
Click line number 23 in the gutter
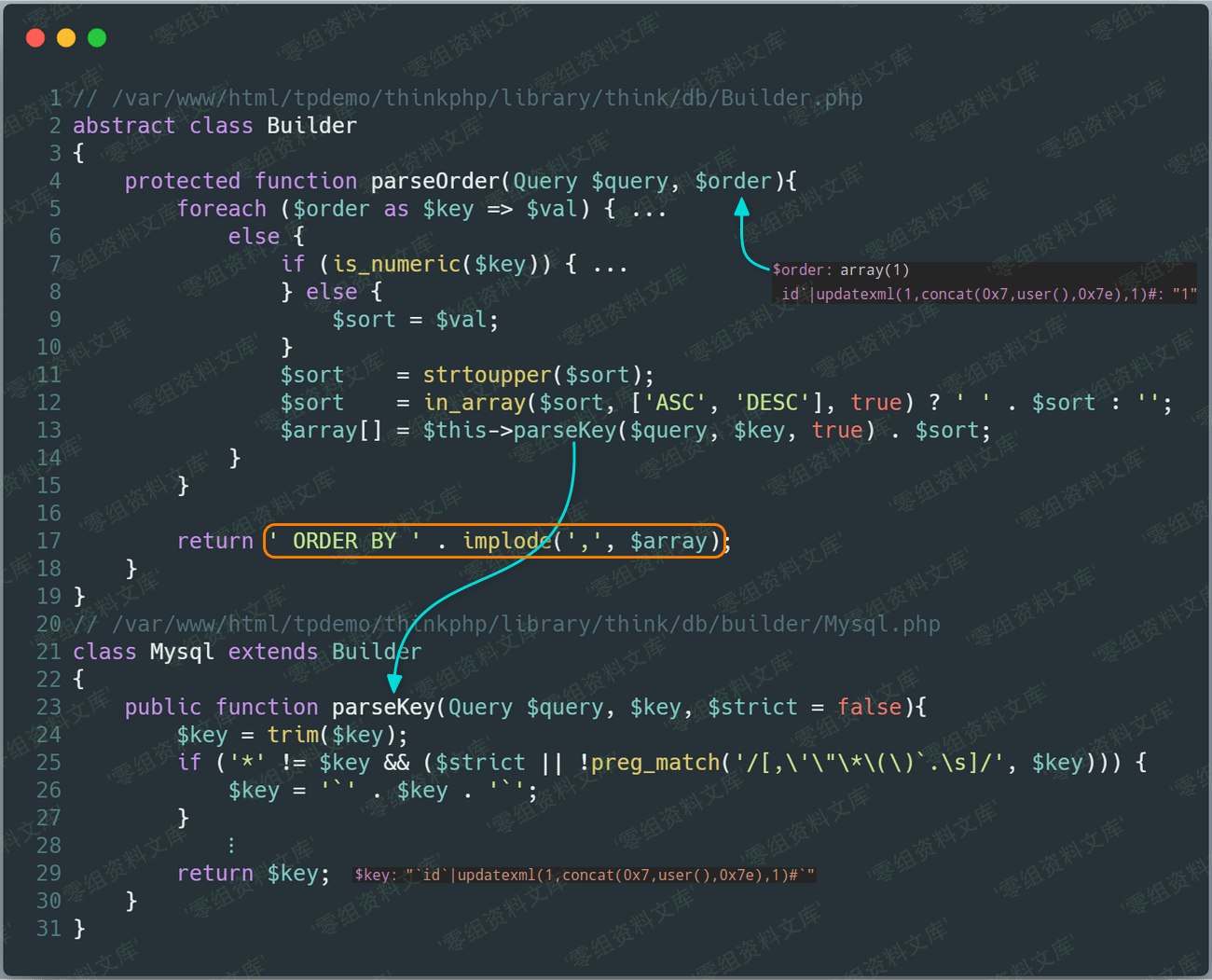point(48,707)
